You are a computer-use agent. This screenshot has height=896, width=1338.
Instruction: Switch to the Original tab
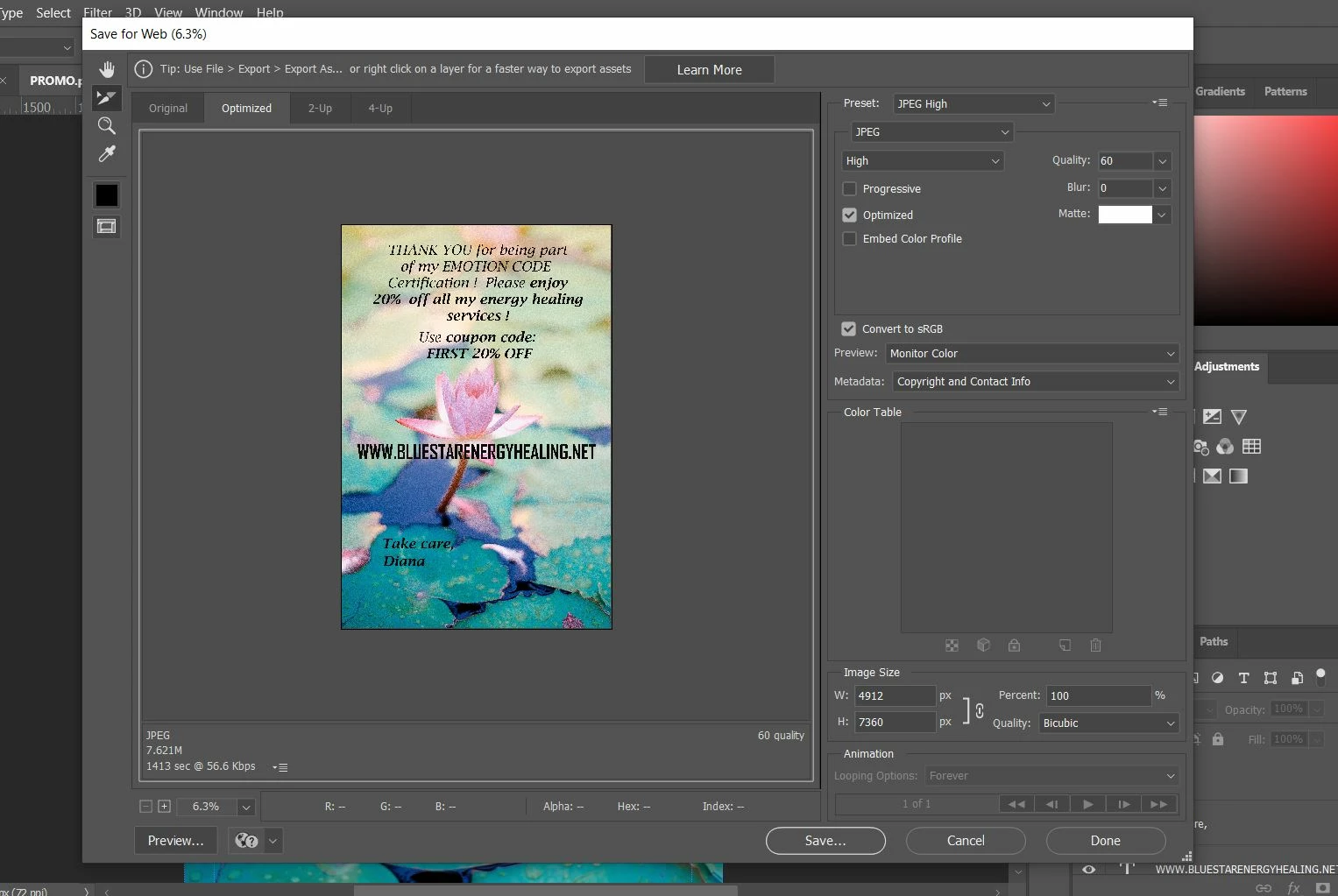click(168, 109)
